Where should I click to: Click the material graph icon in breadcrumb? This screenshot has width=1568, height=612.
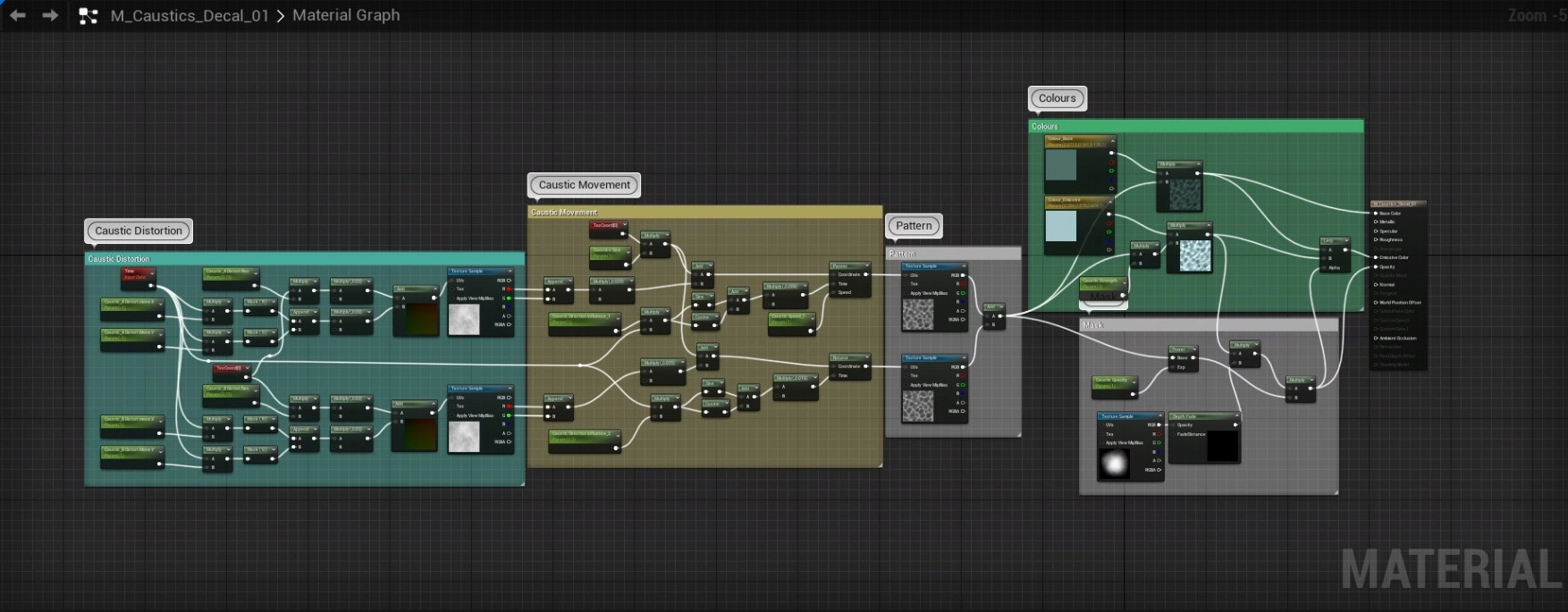(88, 16)
